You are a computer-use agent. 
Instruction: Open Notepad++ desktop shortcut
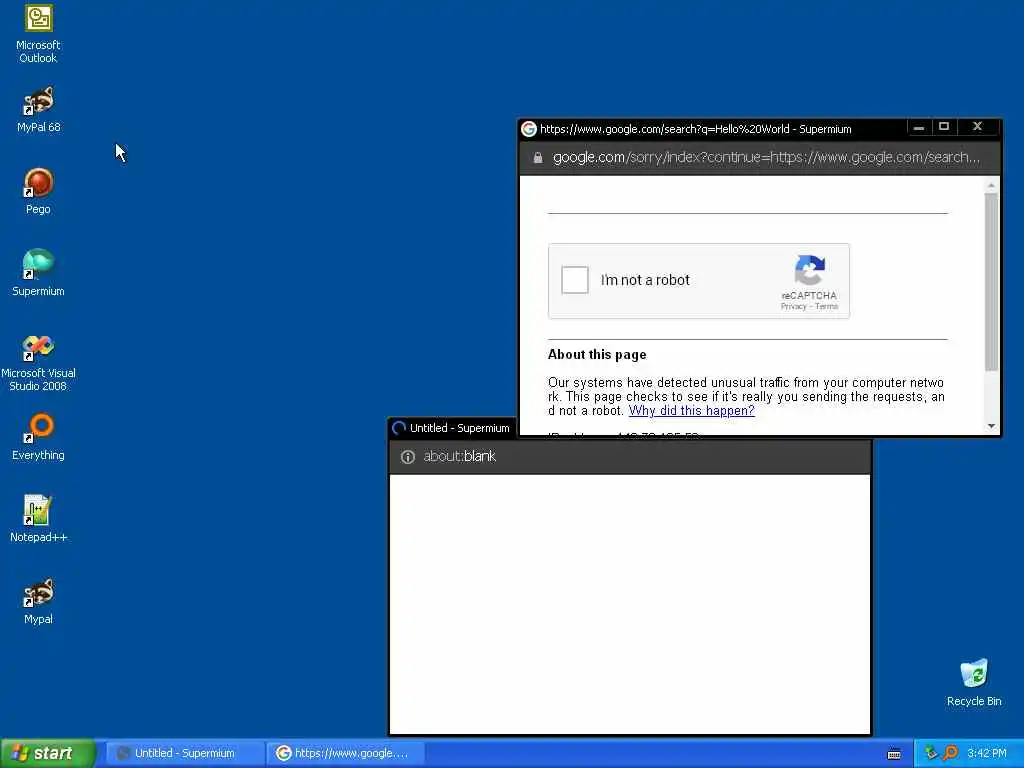[x=39, y=519]
